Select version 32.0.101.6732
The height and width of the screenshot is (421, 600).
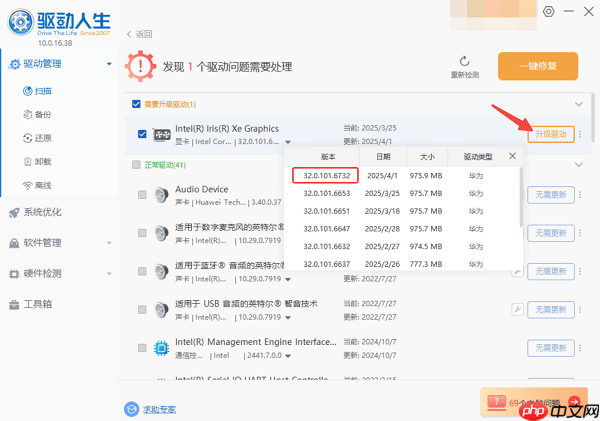[x=326, y=176]
